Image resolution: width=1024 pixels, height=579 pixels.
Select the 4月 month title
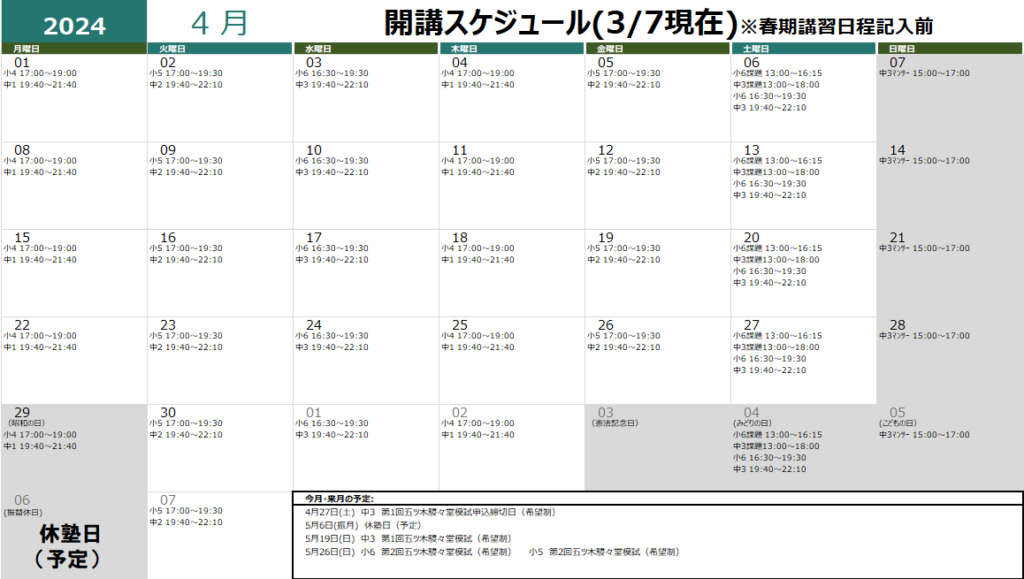coord(219,23)
